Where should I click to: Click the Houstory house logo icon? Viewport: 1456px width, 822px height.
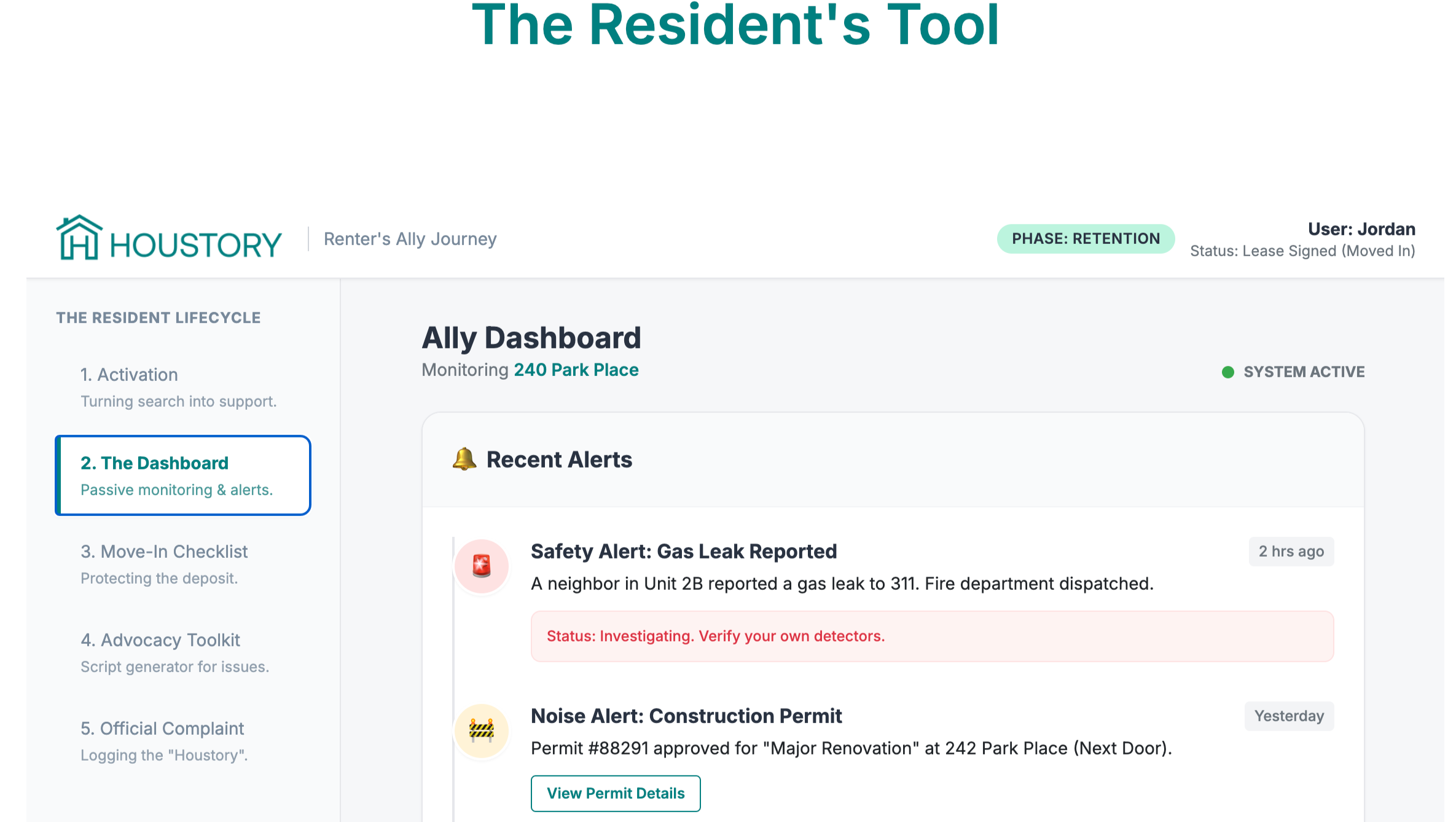(79, 238)
